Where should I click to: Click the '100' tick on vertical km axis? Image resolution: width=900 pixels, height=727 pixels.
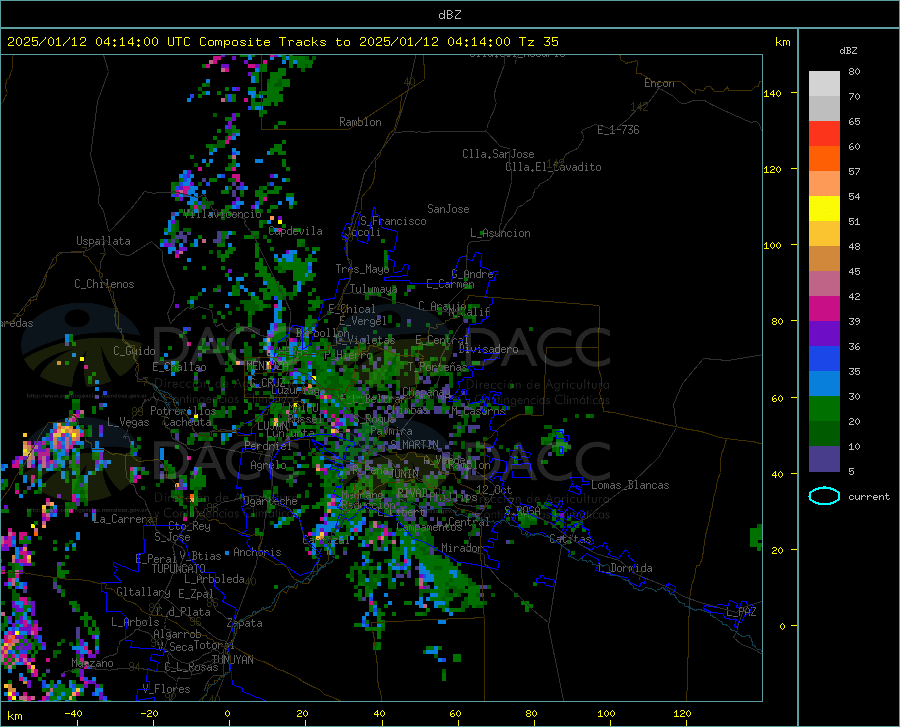coord(772,246)
